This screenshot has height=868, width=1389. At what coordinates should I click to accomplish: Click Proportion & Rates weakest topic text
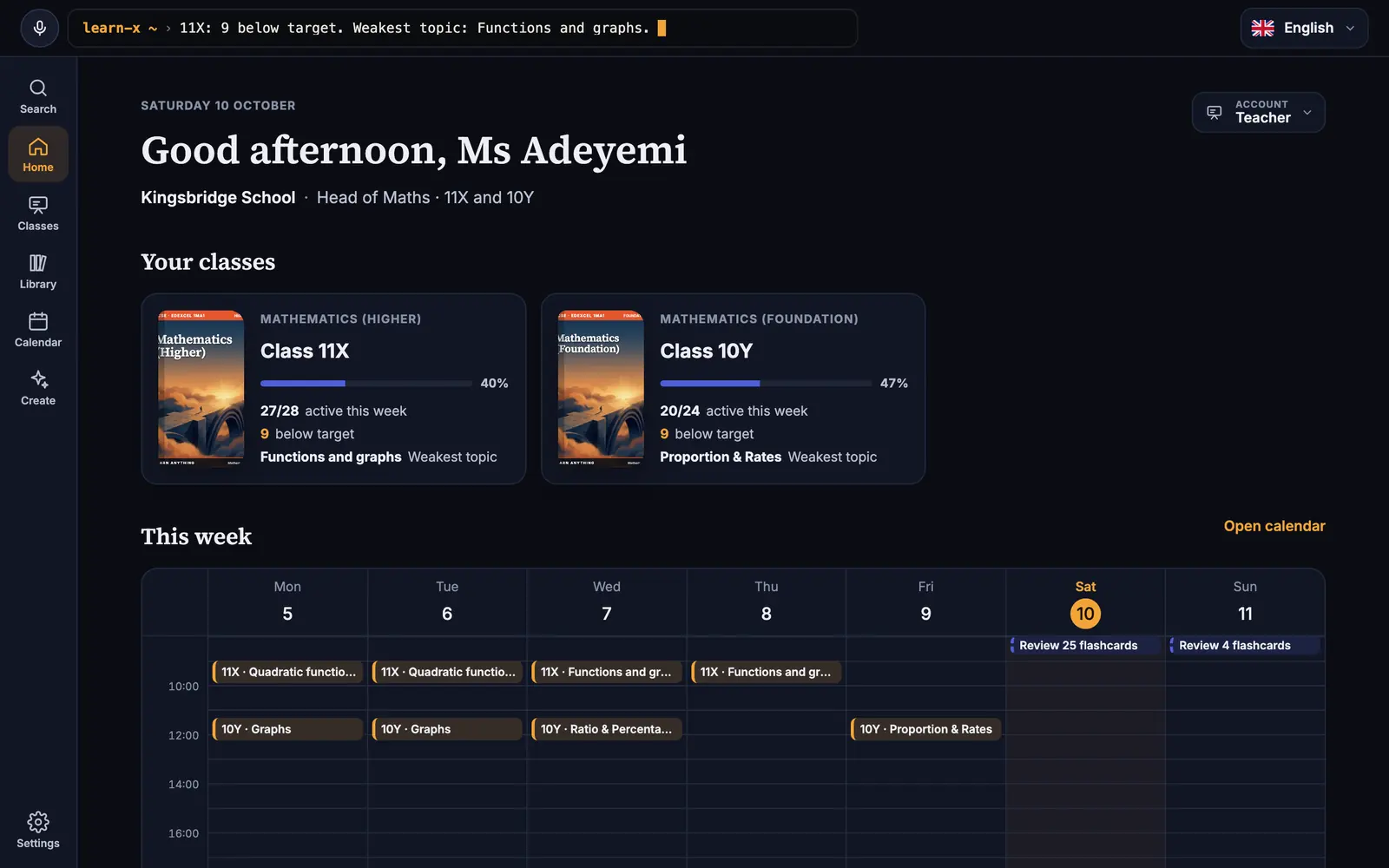click(x=721, y=457)
